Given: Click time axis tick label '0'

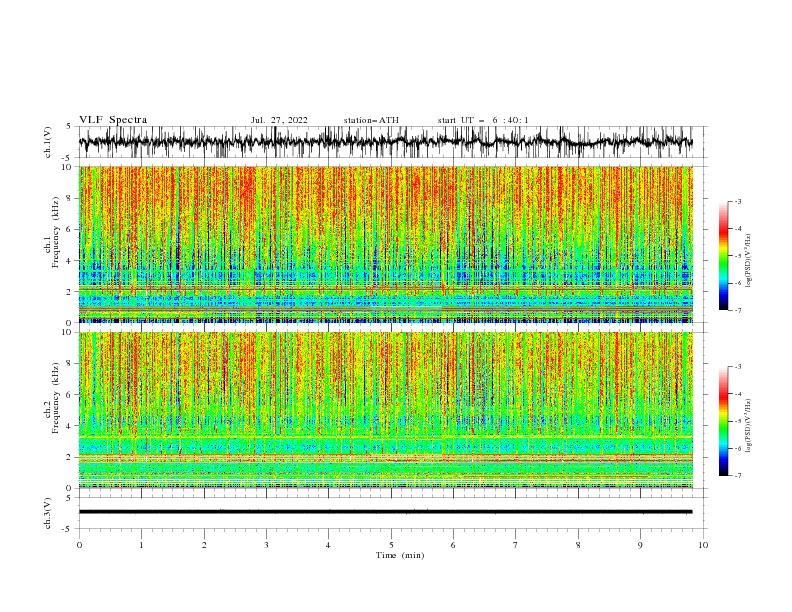Looking at the screenshot, I should point(79,545).
